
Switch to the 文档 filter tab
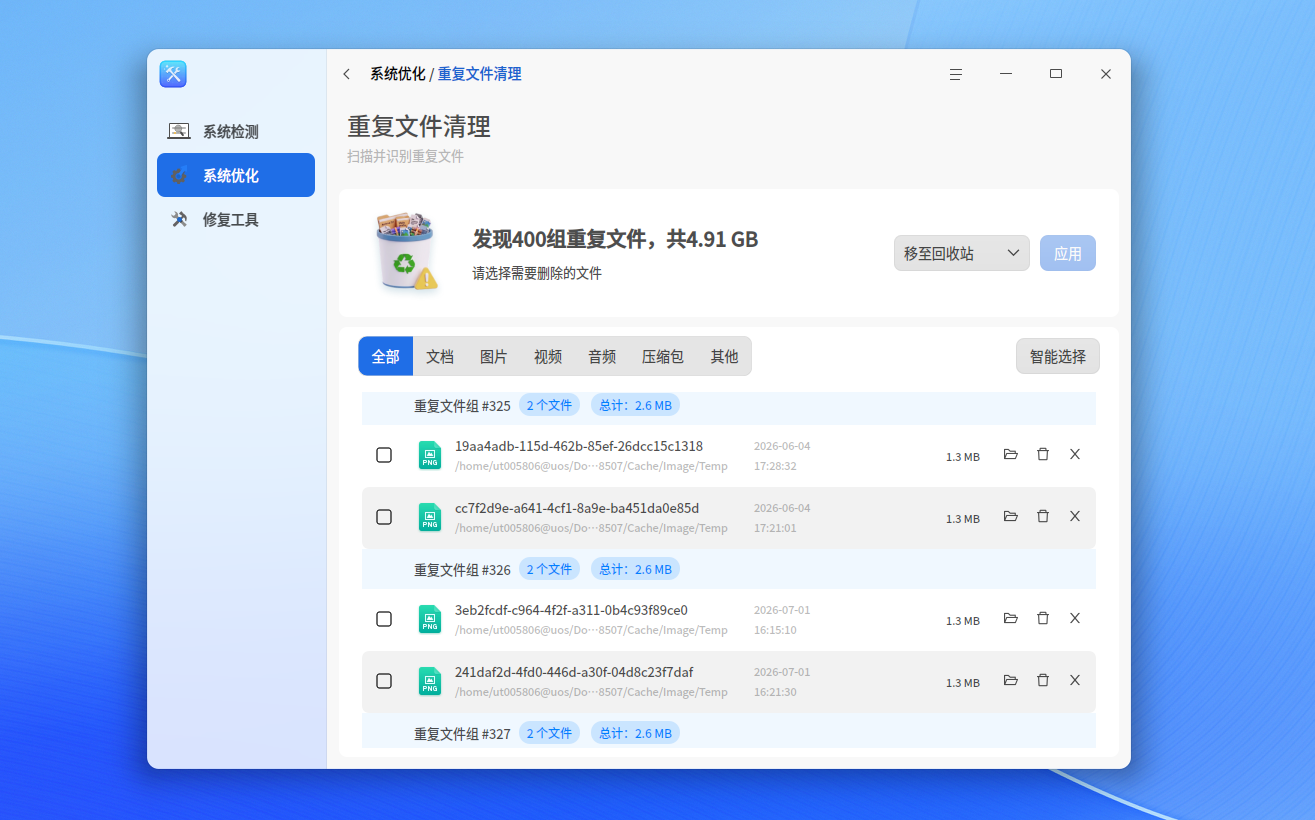[440, 356]
